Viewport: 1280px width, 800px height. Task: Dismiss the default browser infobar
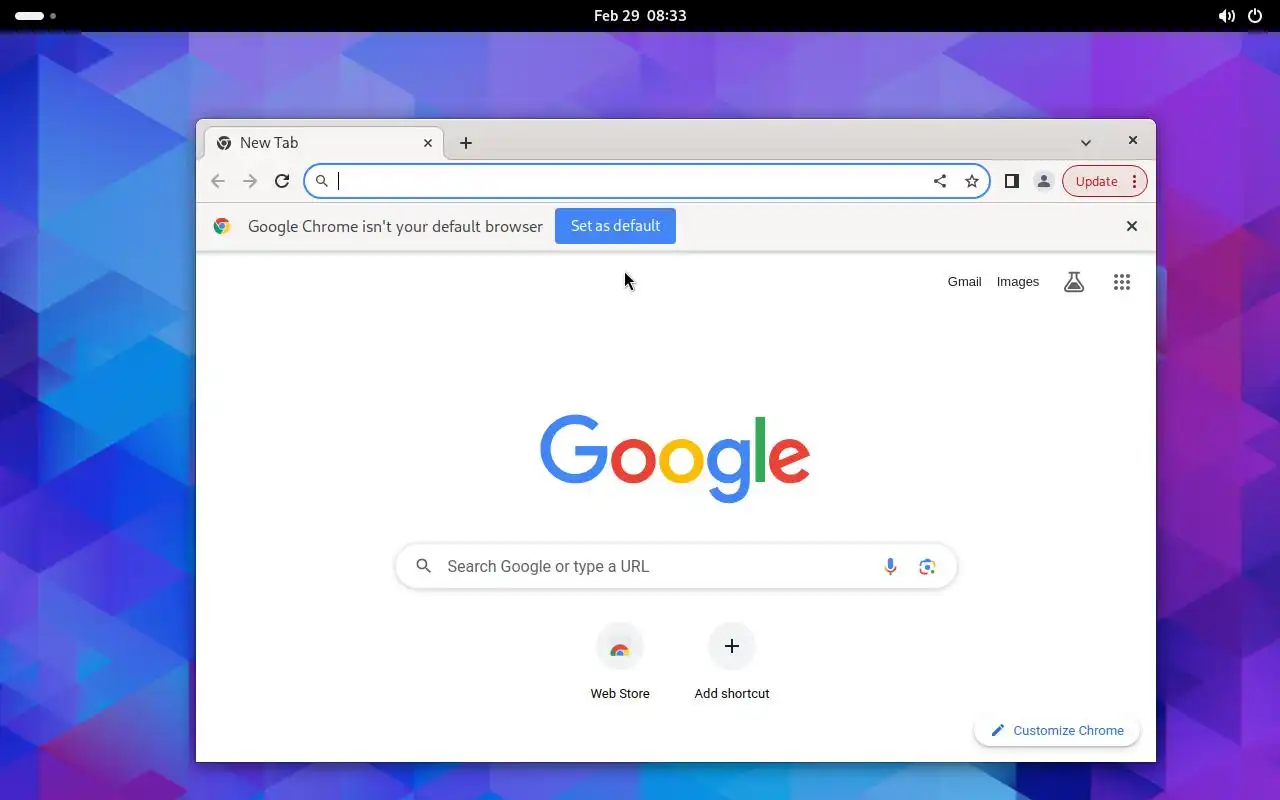pos(1132,226)
